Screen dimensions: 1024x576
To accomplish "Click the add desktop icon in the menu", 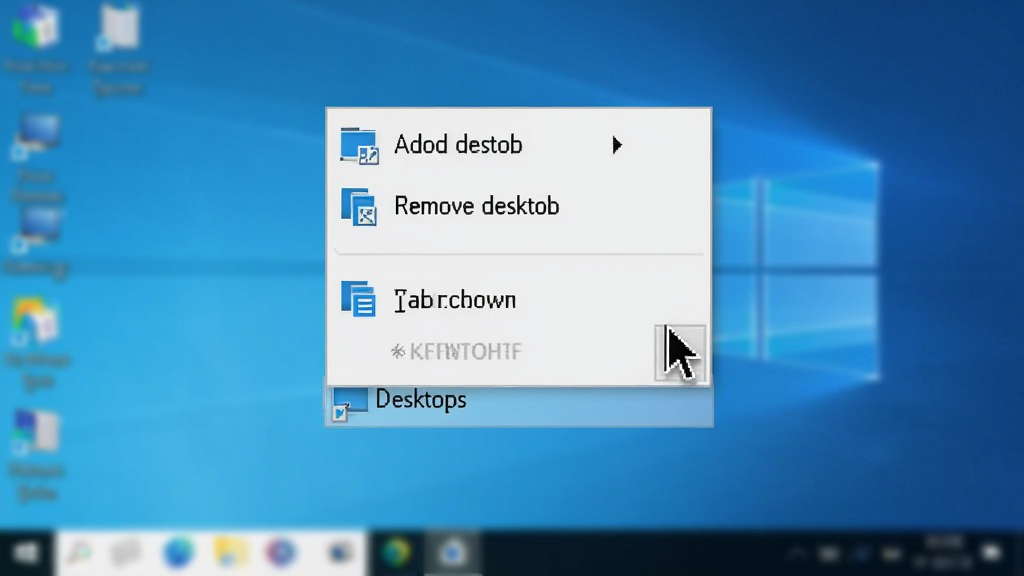I will 359,145.
